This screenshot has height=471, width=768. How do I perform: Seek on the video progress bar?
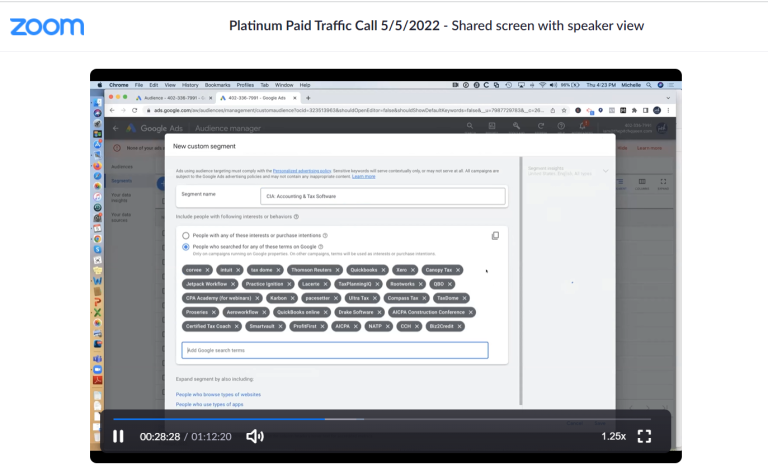pos(380,419)
